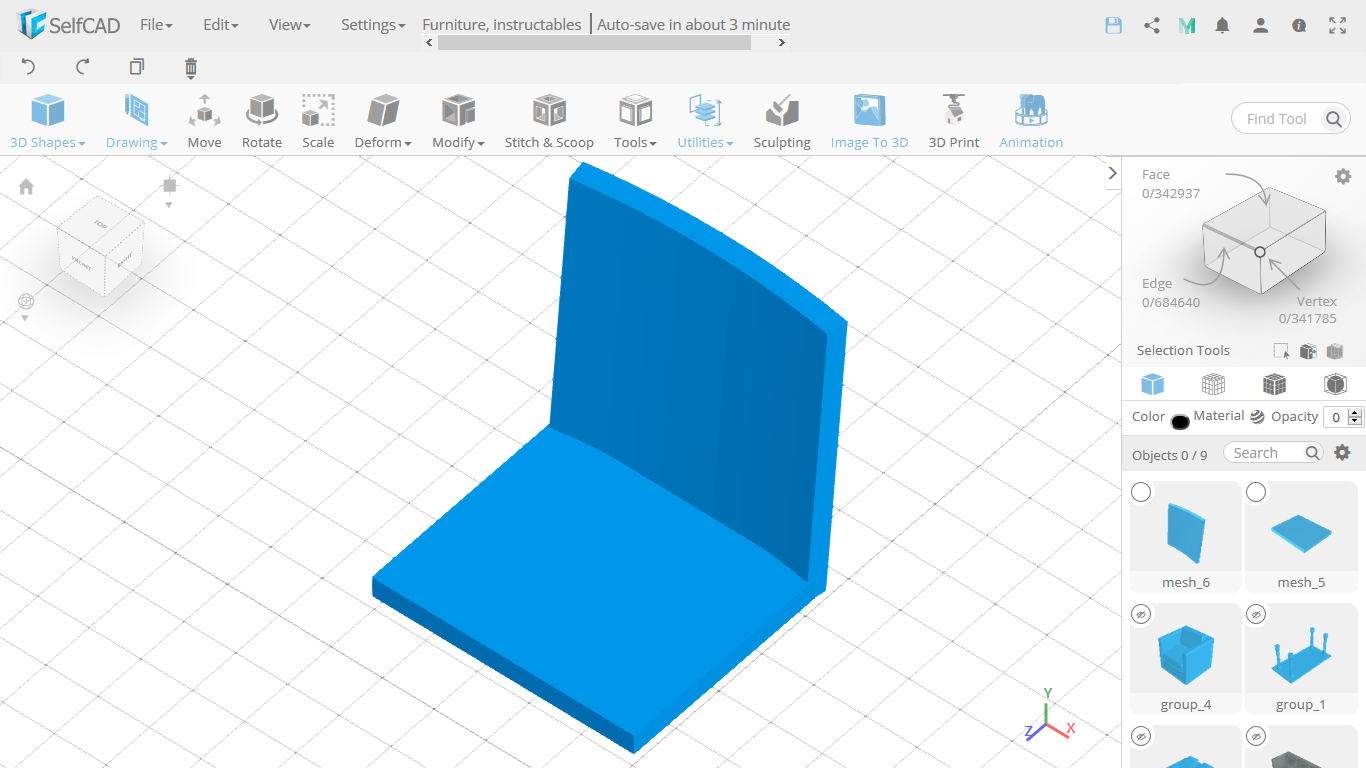Toggle visibility eye of group_4
This screenshot has width=1366, height=768.
[1141, 614]
